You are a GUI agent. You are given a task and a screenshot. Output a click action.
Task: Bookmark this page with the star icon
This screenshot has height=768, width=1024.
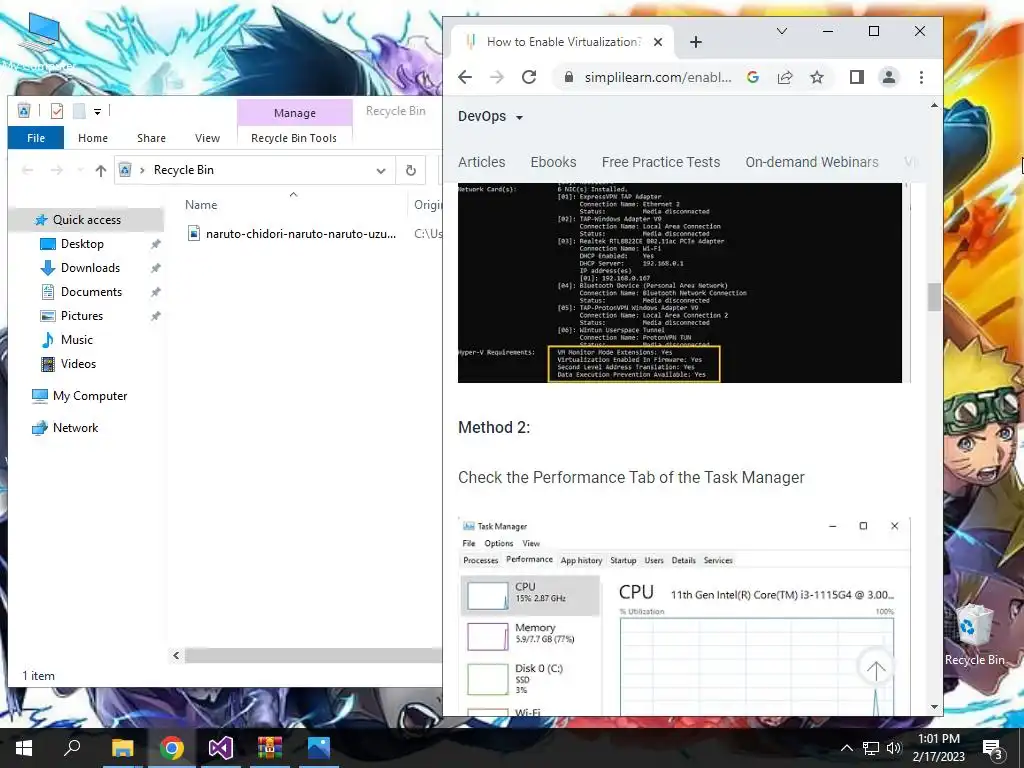tap(816, 77)
